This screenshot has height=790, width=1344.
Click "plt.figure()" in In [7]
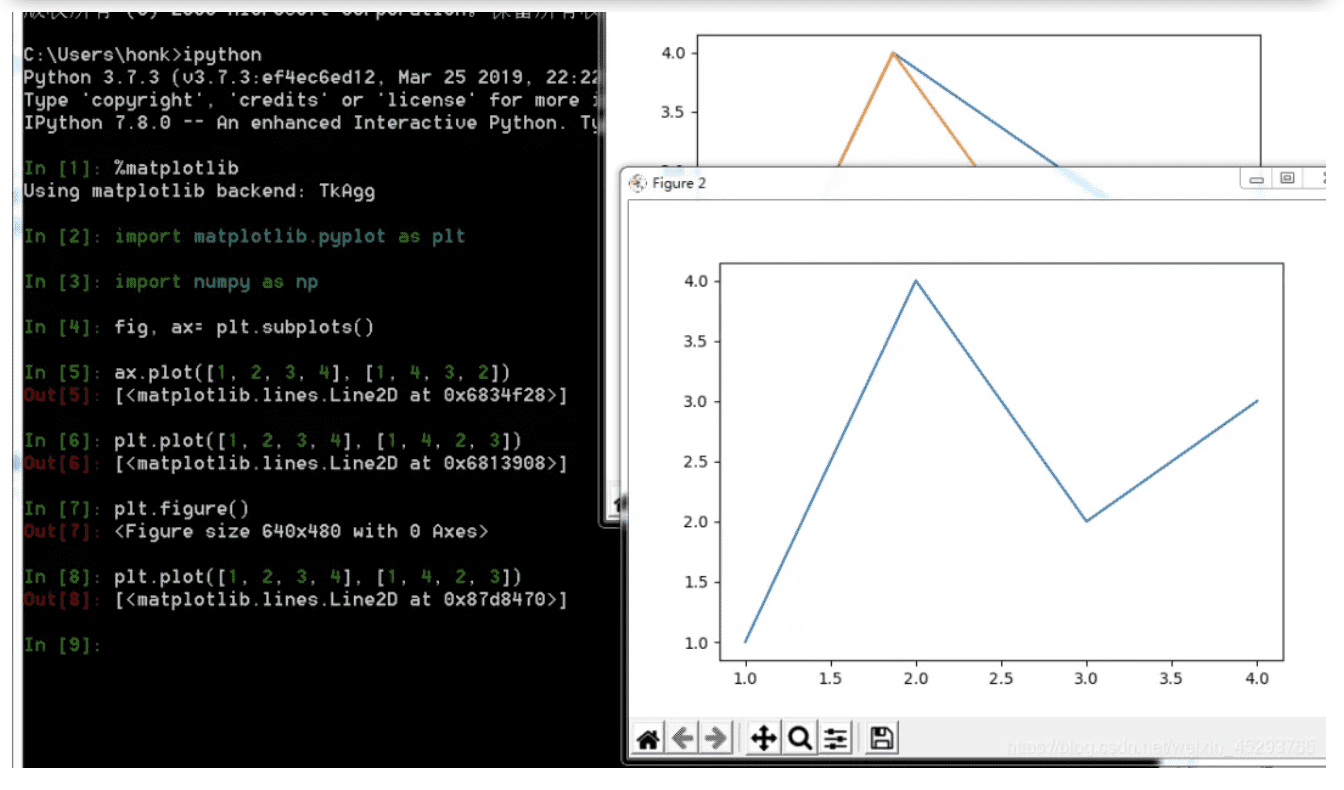click(182, 509)
